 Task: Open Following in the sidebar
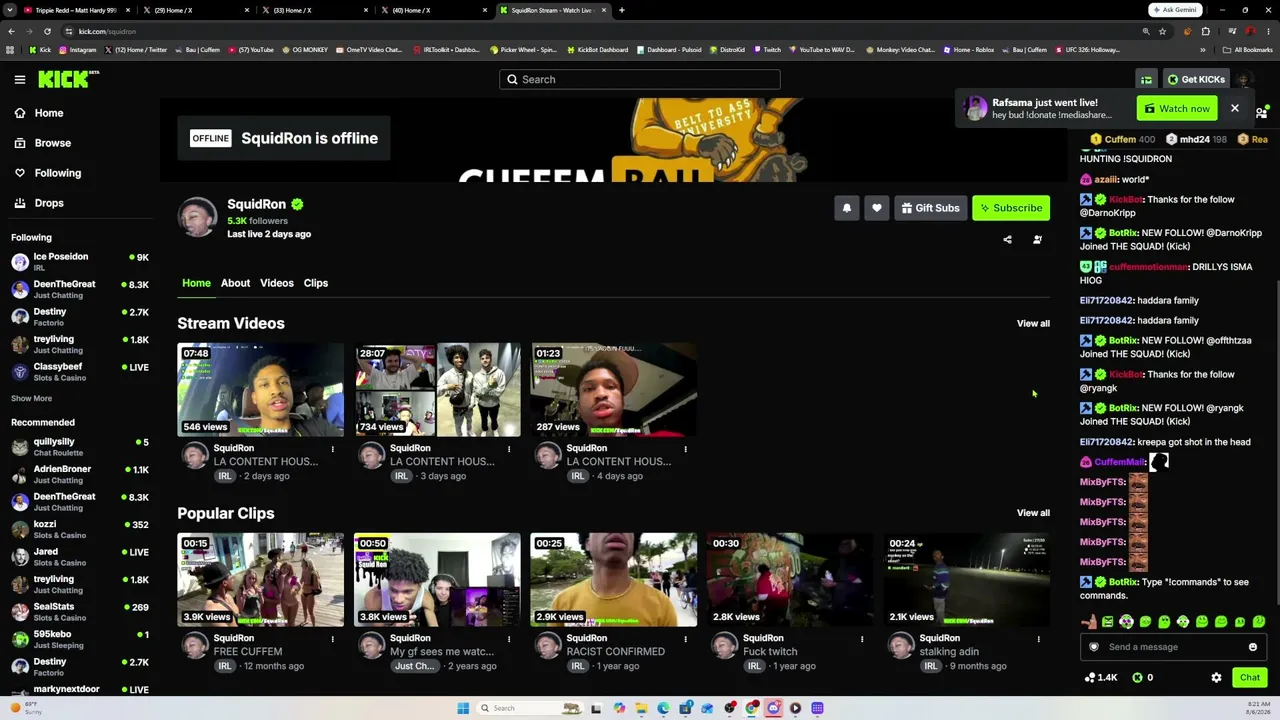pyautogui.click(x=58, y=173)
